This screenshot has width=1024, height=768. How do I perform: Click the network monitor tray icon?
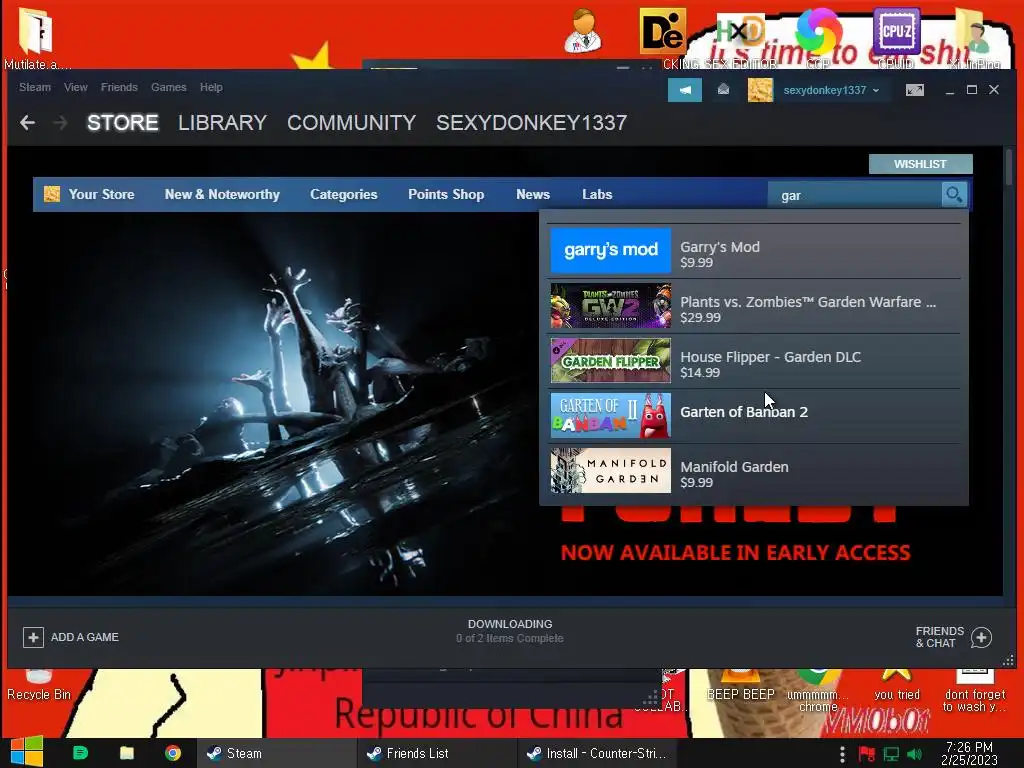(891, 754)
